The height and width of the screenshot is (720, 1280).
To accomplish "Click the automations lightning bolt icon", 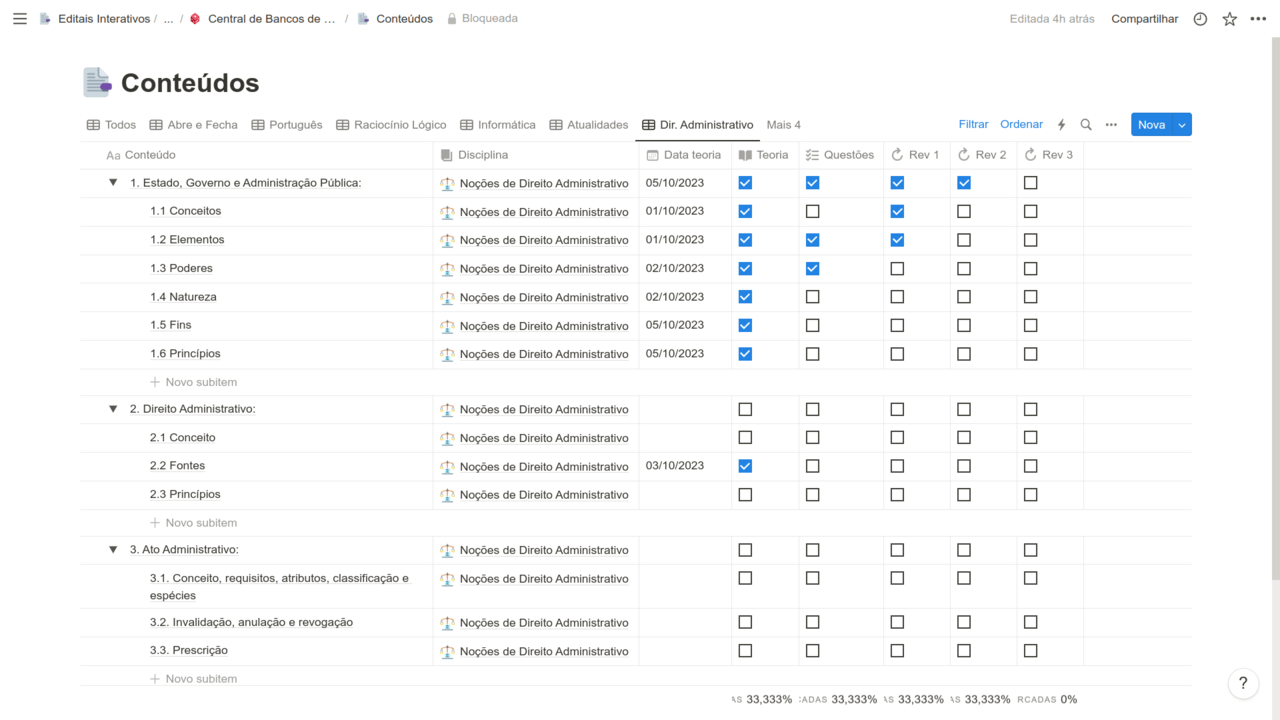I will [1062, 125].
